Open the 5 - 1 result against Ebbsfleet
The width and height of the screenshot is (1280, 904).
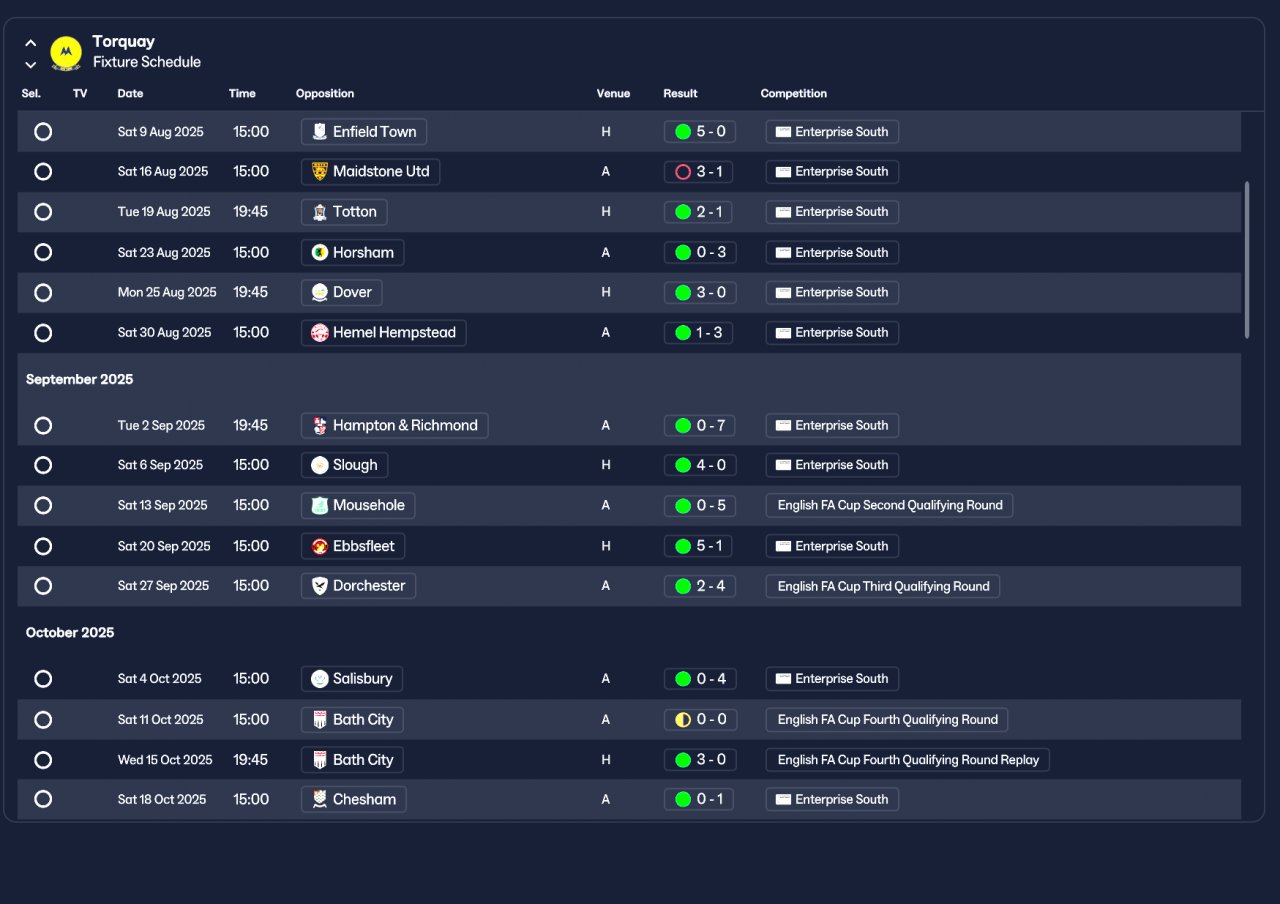pyautogui.click(x=698, y=546)
